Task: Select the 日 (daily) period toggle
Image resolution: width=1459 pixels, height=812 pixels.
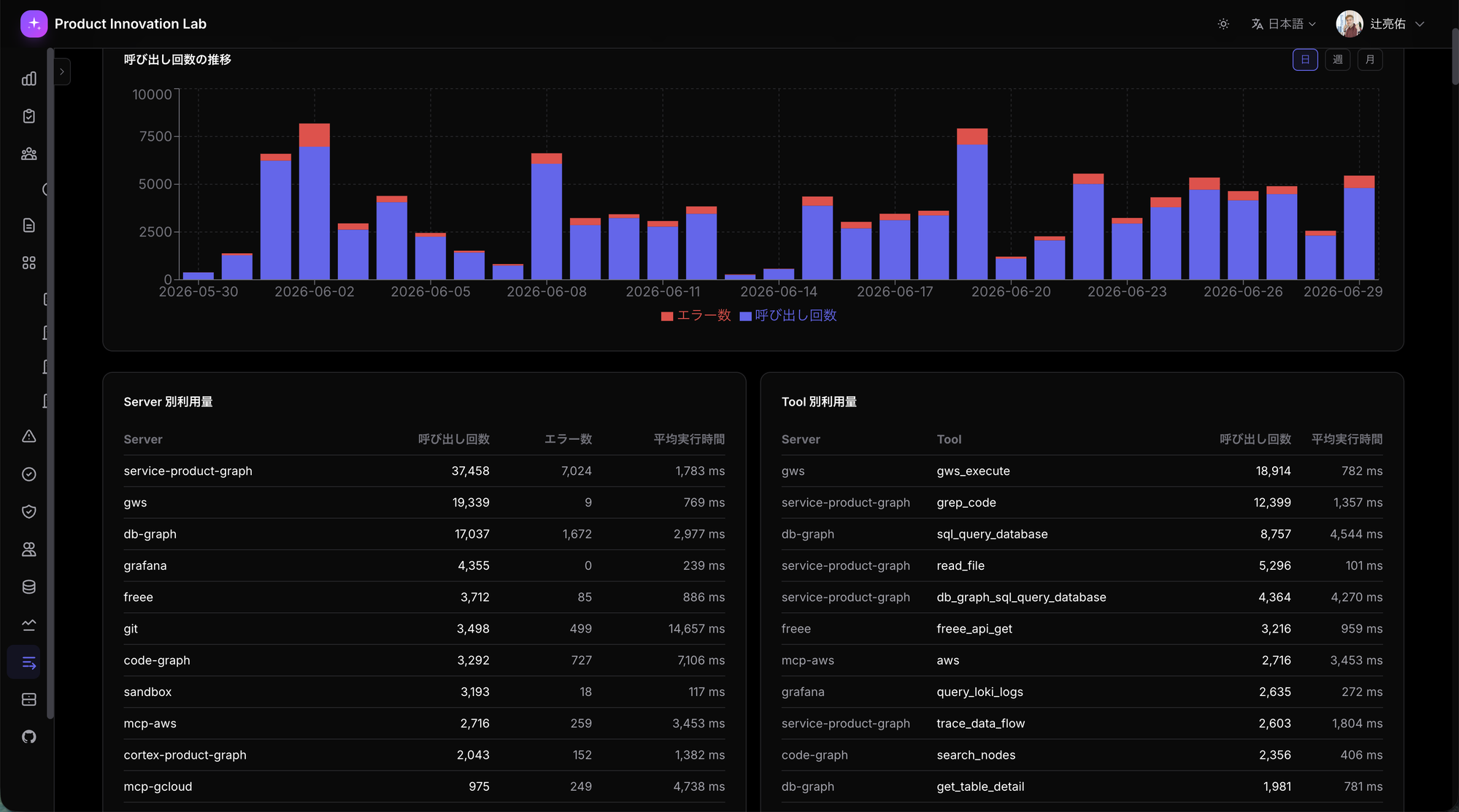Action: [1305, 60]
